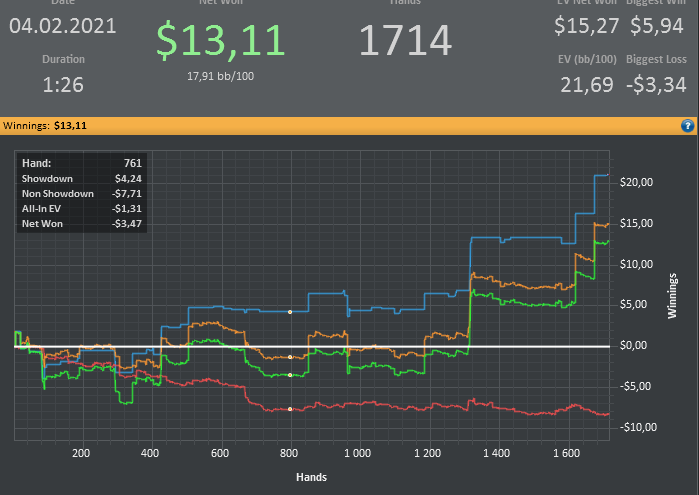699x495 pixels.
Task: Select the session date 04.02.2021
Action: tap(63, 26)
